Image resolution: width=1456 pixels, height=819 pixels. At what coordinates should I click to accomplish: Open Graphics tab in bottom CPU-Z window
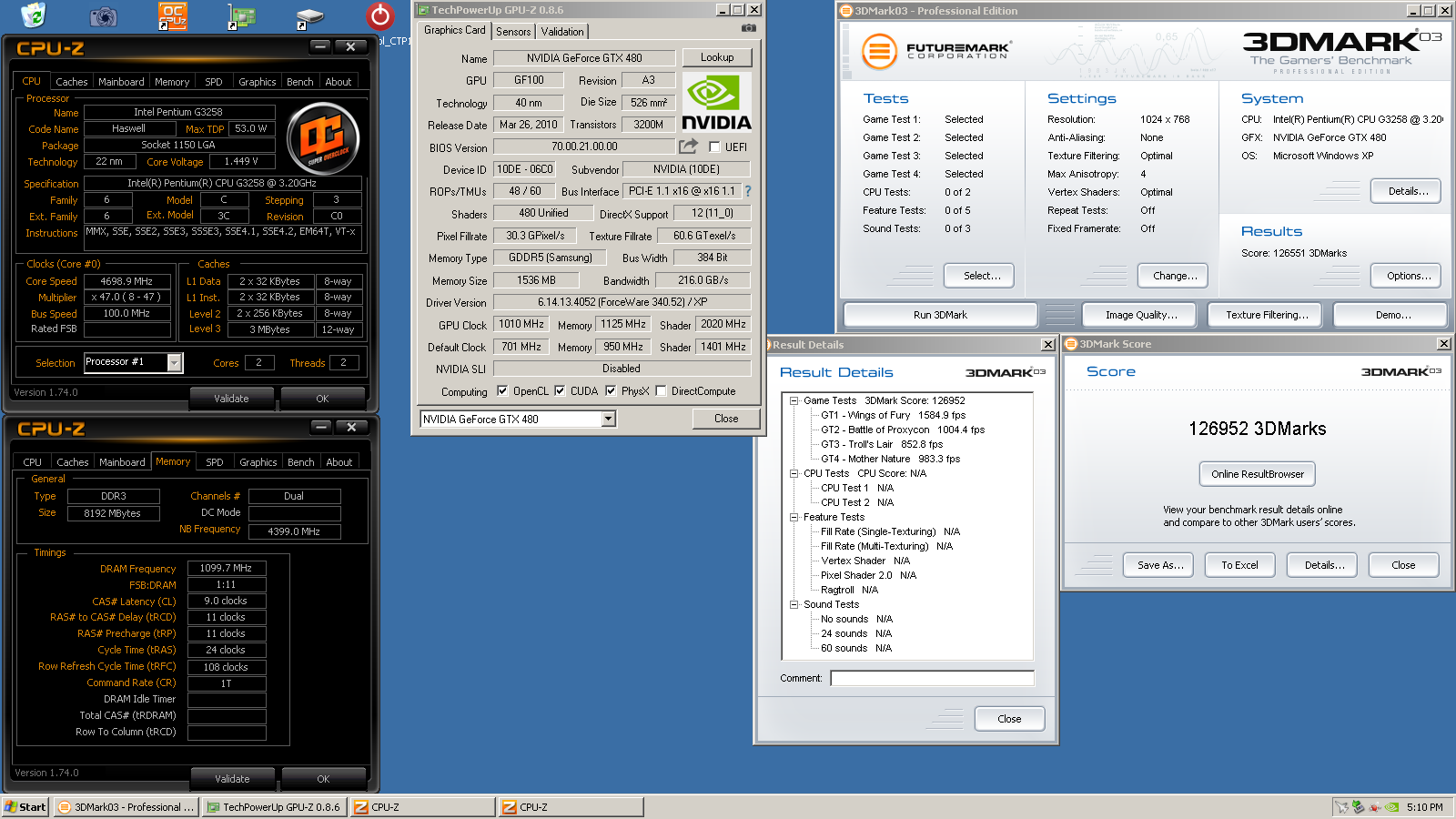258,462
